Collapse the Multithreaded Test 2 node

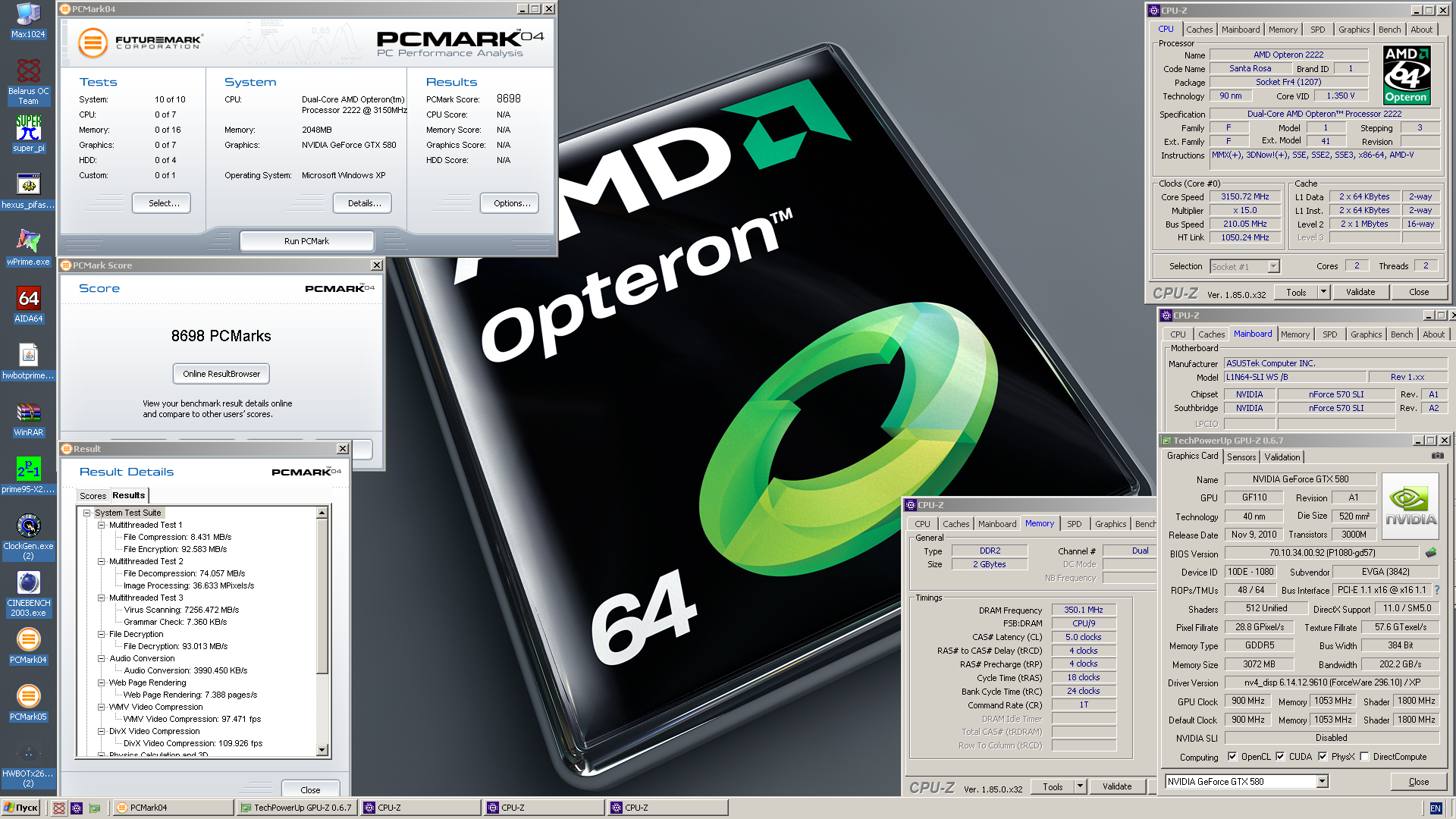click(101, 561)
